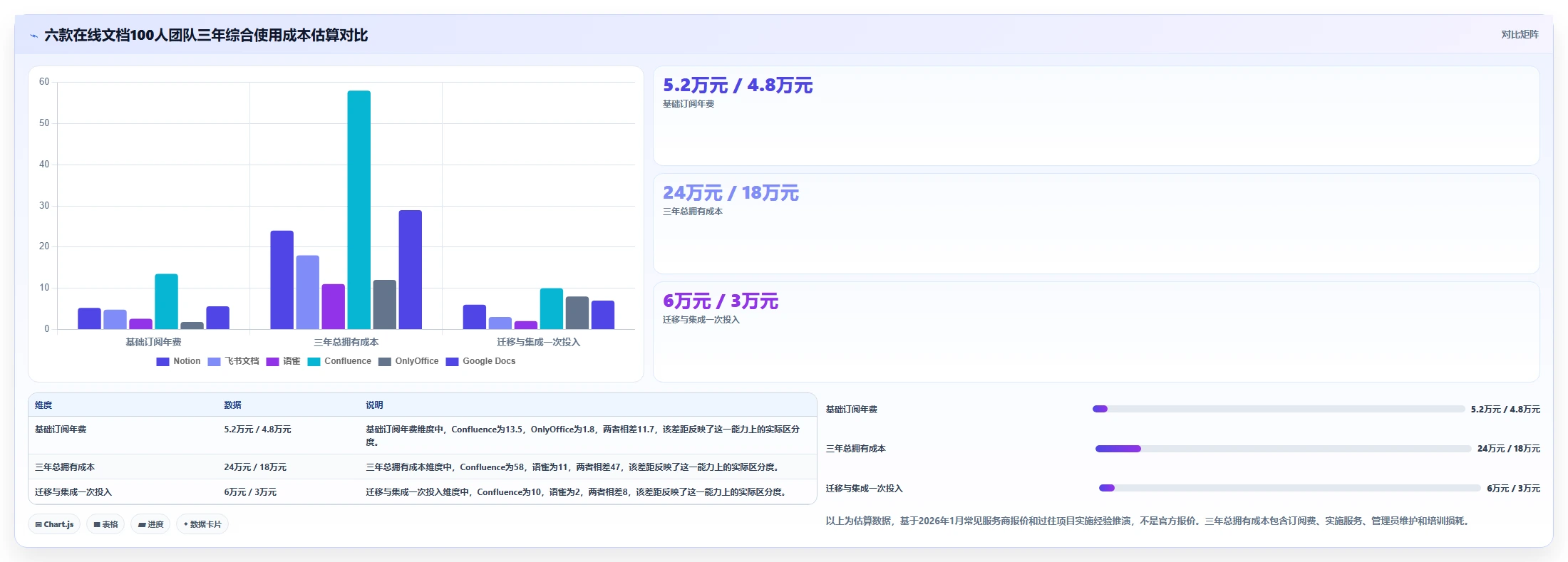Click the footnote starting 以上为估算数据
Image resolution: width=1568 pixels, height=562 pixels.
pyautogui.click(x=1147, y=521)
